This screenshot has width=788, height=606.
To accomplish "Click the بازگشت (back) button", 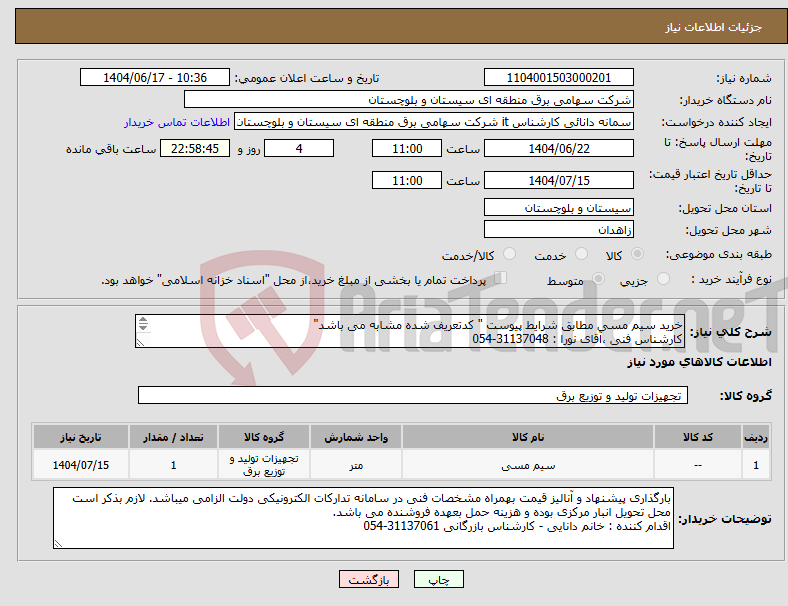I will (369, 579).
